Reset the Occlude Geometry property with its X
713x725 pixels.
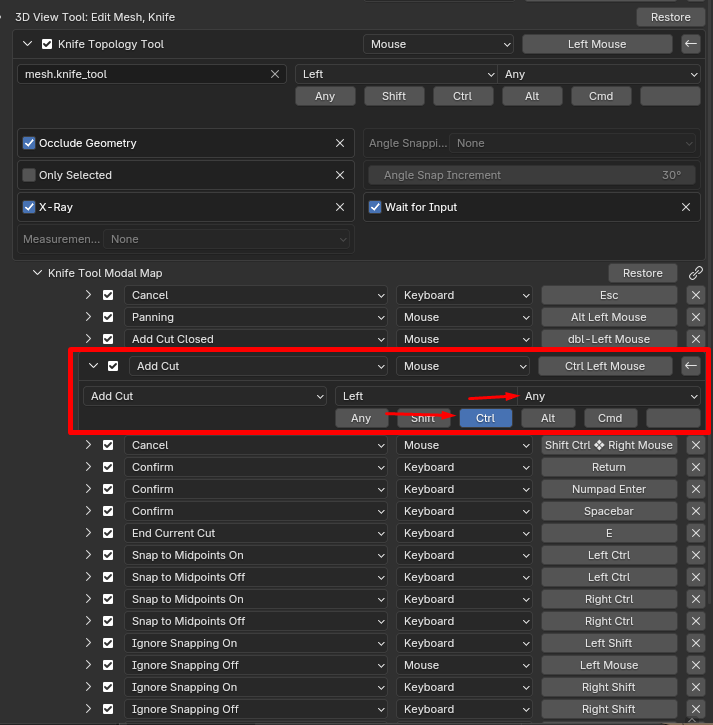coord(340,143)
